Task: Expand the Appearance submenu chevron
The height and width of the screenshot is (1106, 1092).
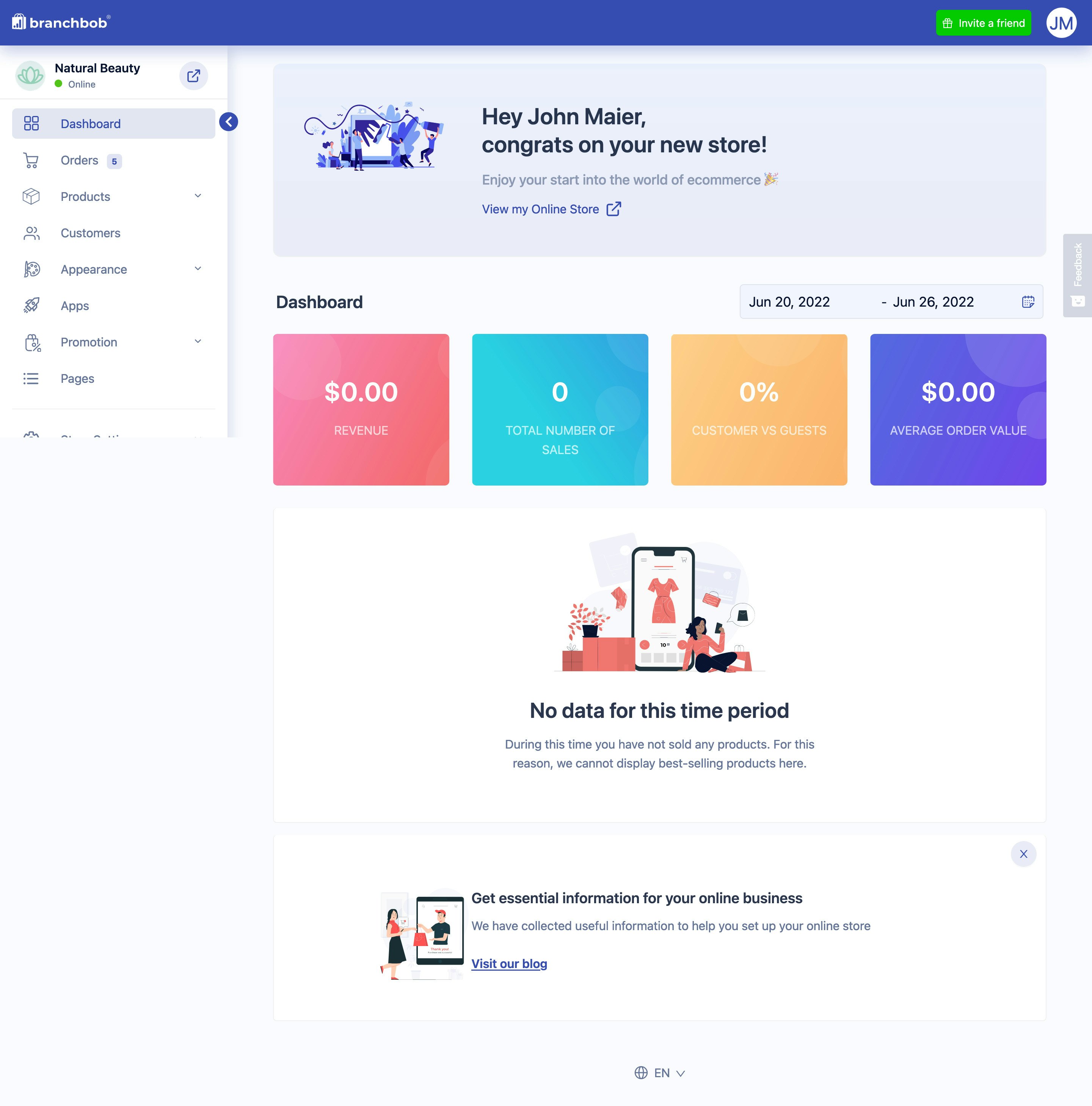Action: [198, 269]
